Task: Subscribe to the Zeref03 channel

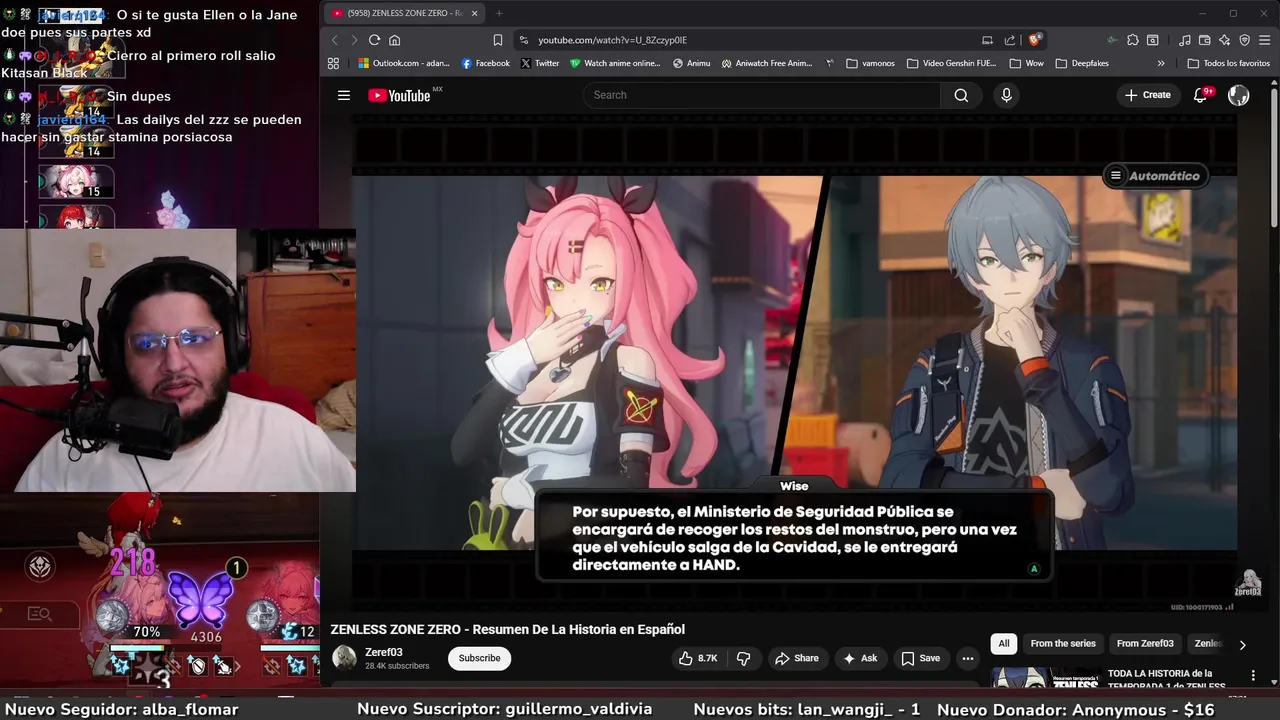Action: click(x=480, y=658)
